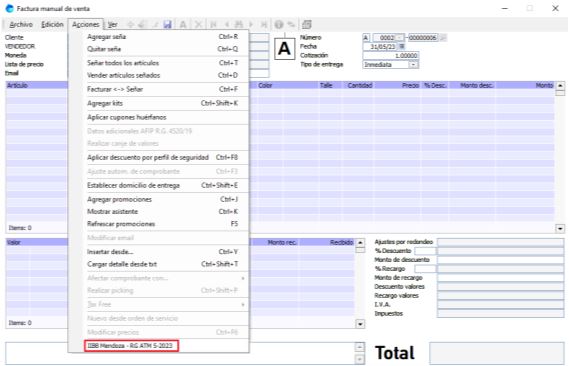
Task: Choose Facturar <-> Señar
Action: 159,89
